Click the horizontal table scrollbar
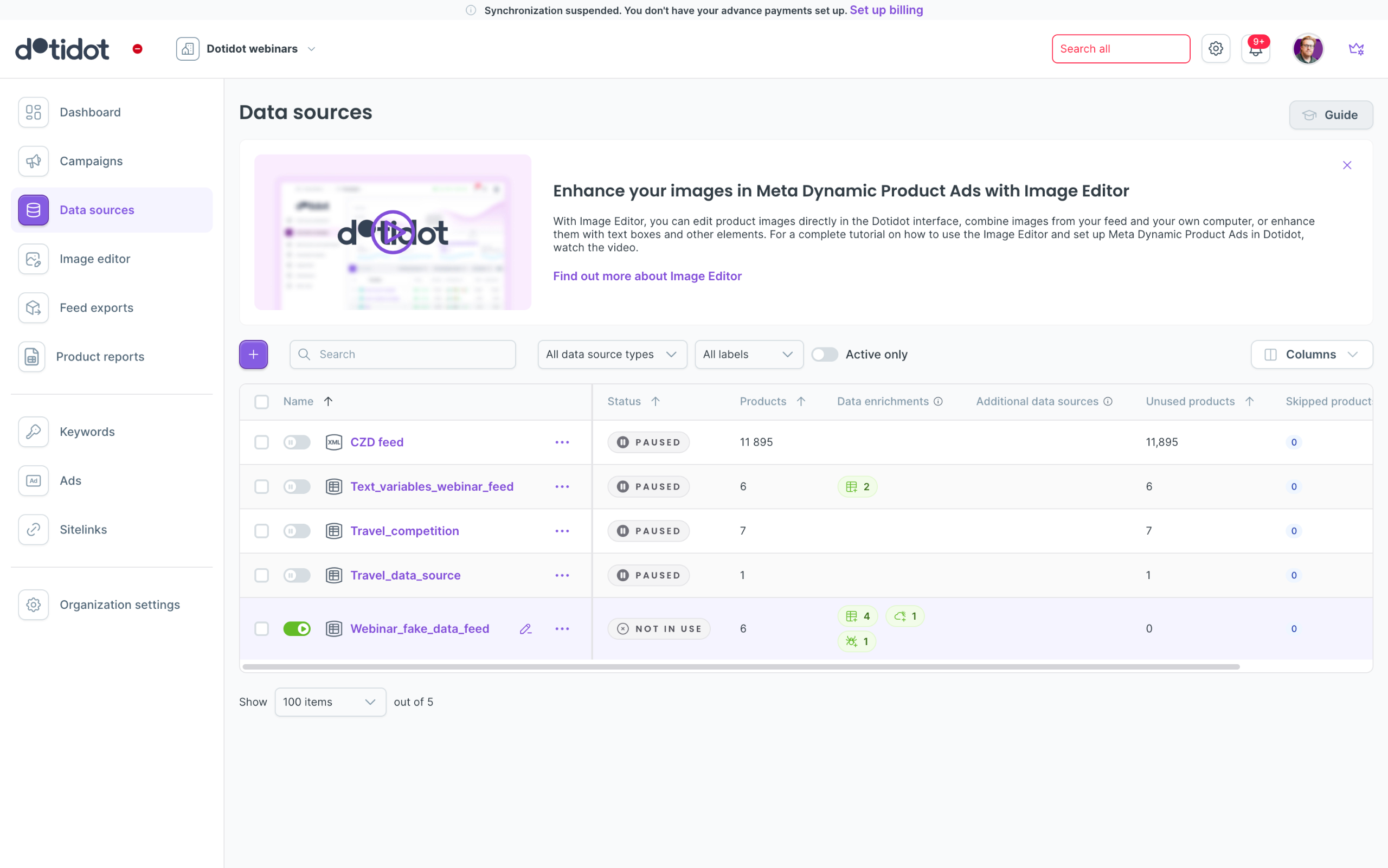The width and height of the screenshot is (1388, 868). pos(741,666)
